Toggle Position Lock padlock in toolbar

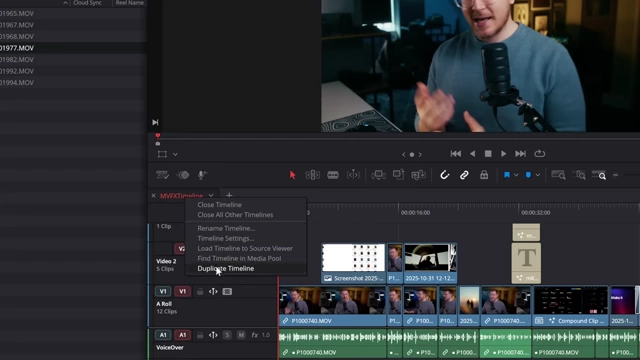click(x=484, y=175)
